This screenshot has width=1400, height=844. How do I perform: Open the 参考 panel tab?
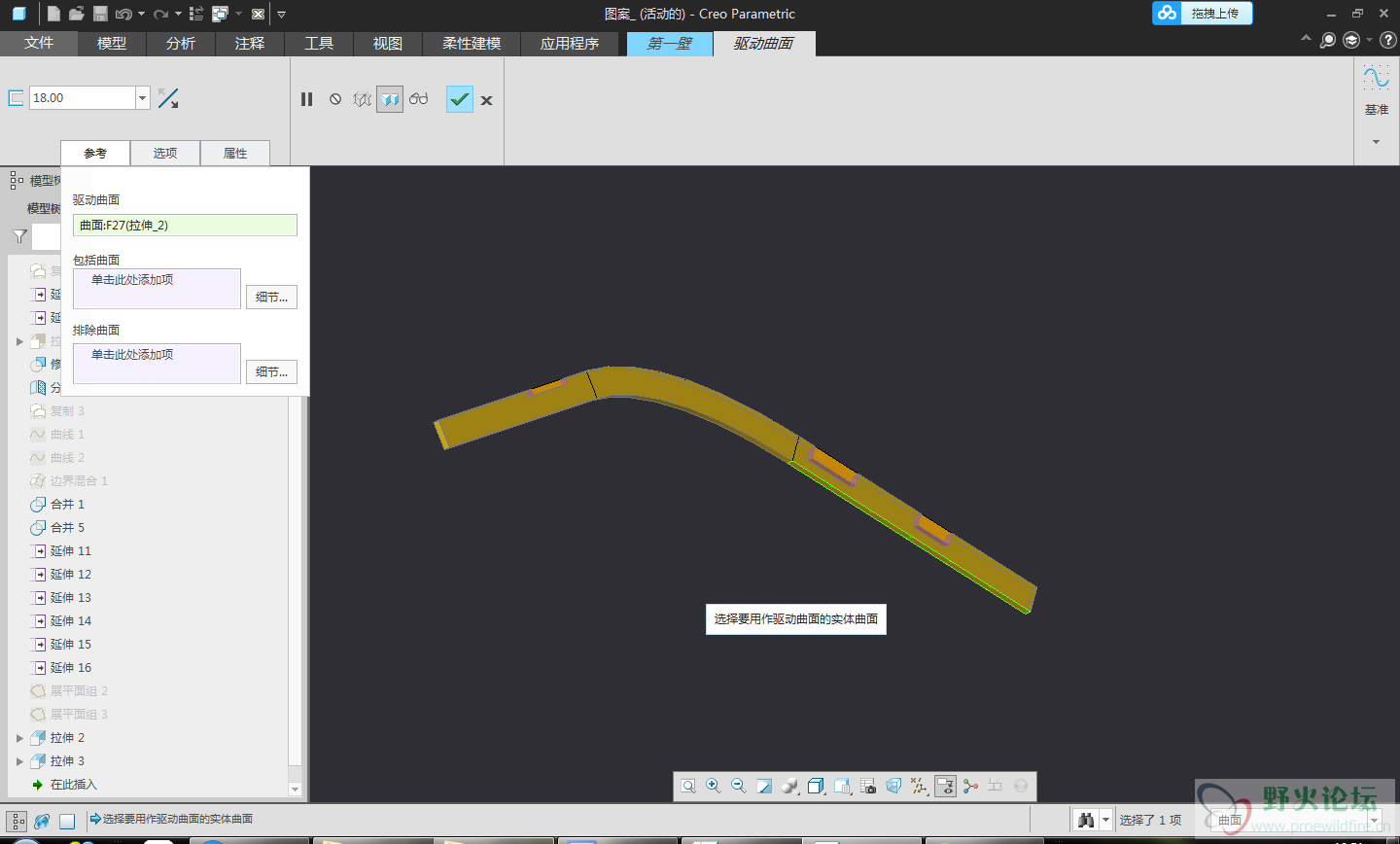(x=95, y=154)
